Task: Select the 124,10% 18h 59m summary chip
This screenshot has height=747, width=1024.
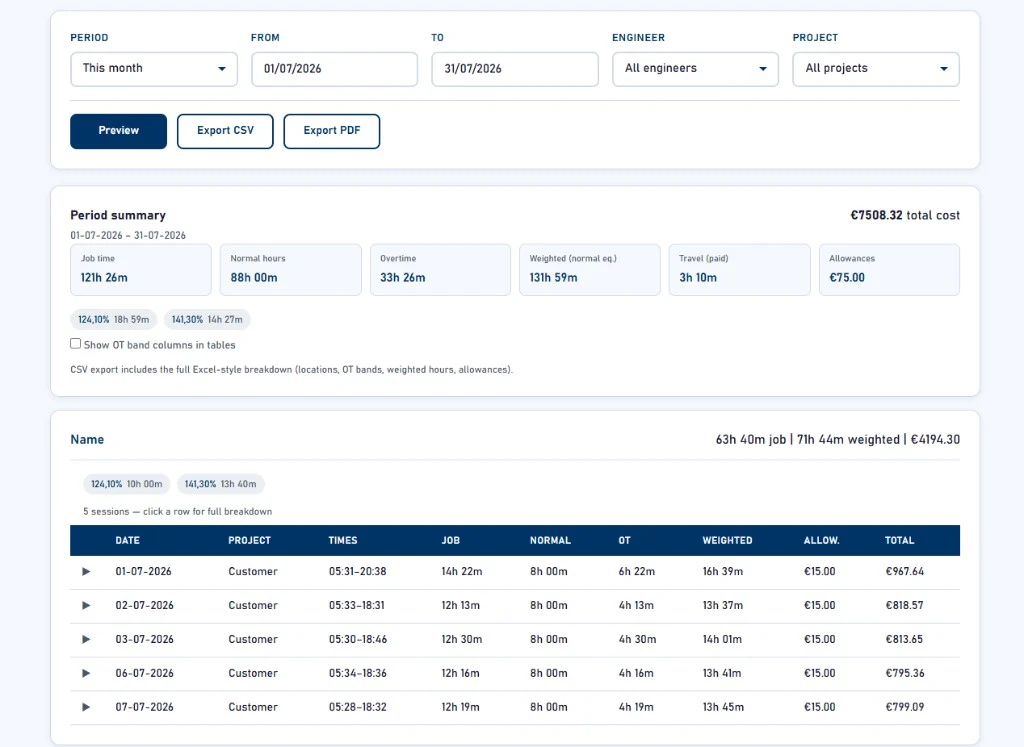Action: pos(114,319)
